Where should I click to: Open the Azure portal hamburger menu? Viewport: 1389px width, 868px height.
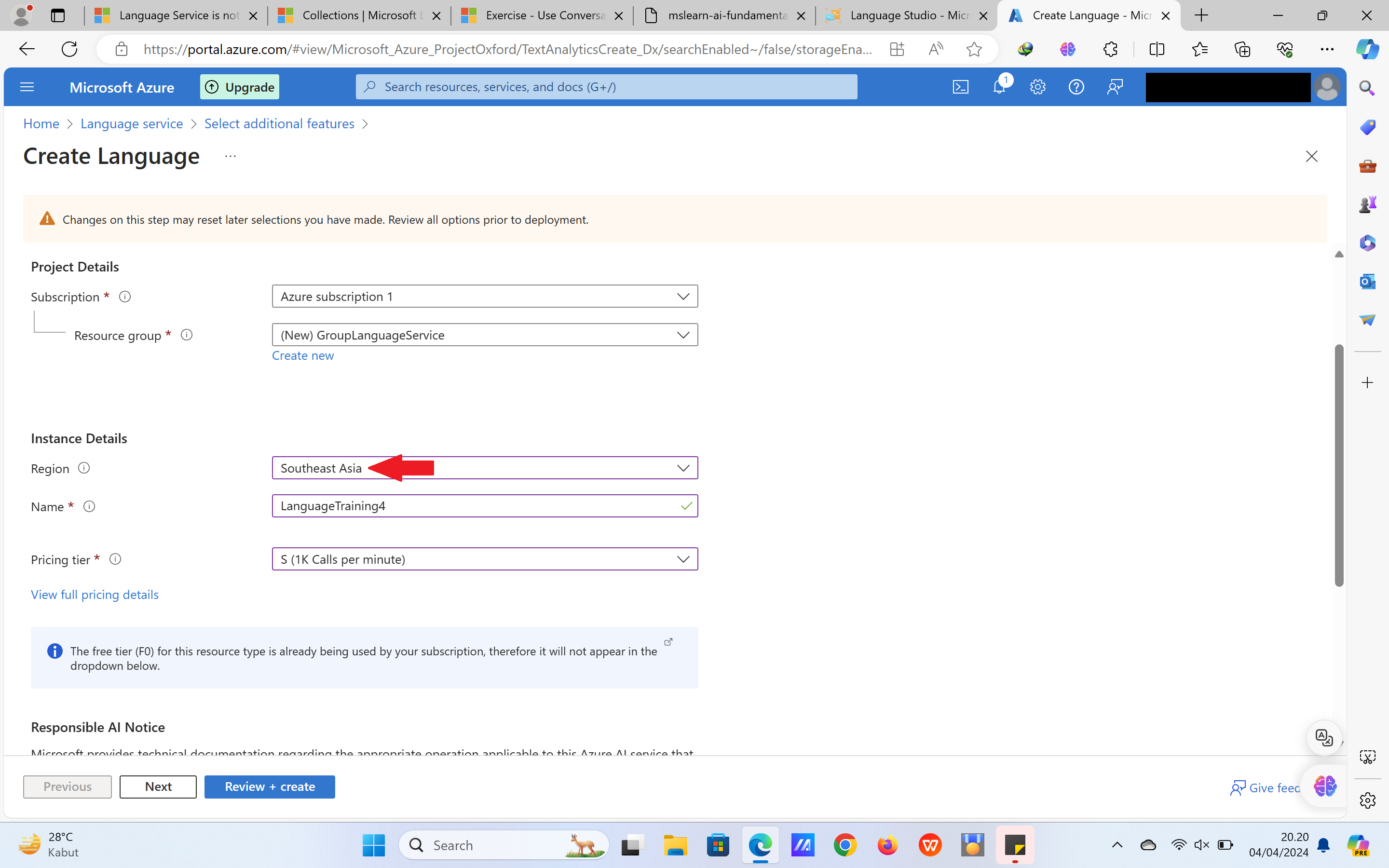(27, 87)
